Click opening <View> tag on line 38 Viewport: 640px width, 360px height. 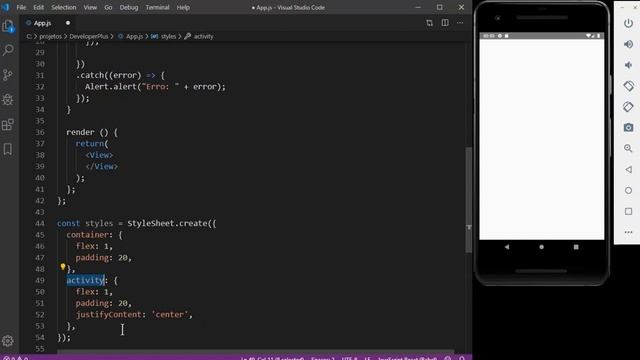point(99,155)
